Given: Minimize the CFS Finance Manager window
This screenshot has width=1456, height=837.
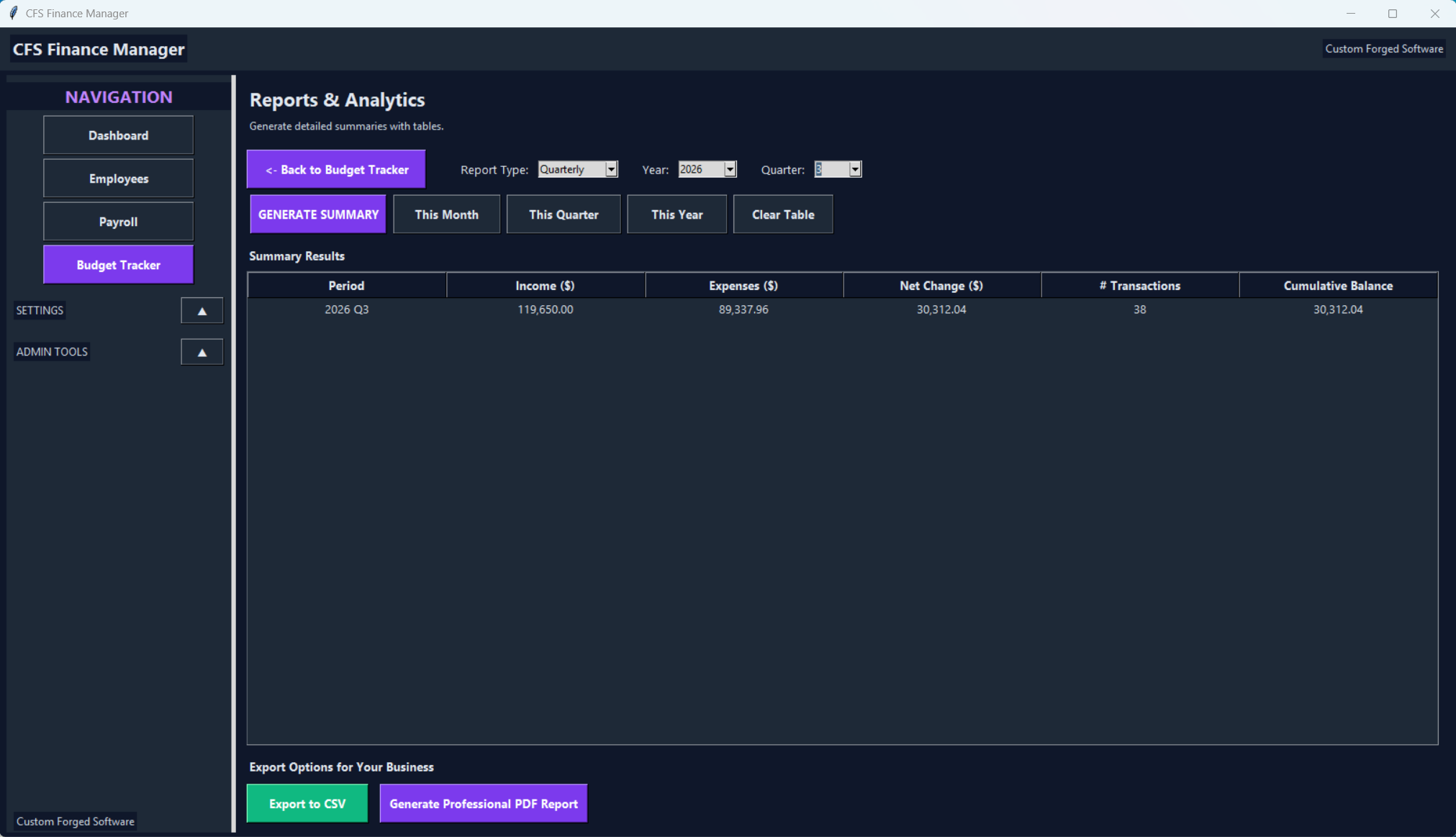Looking at the screenshot, I should coord(1350,13).
